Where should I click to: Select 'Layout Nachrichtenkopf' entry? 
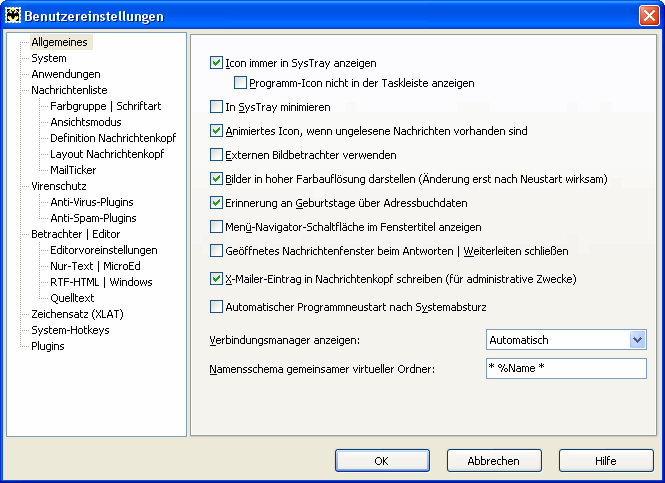pos(107,154)
